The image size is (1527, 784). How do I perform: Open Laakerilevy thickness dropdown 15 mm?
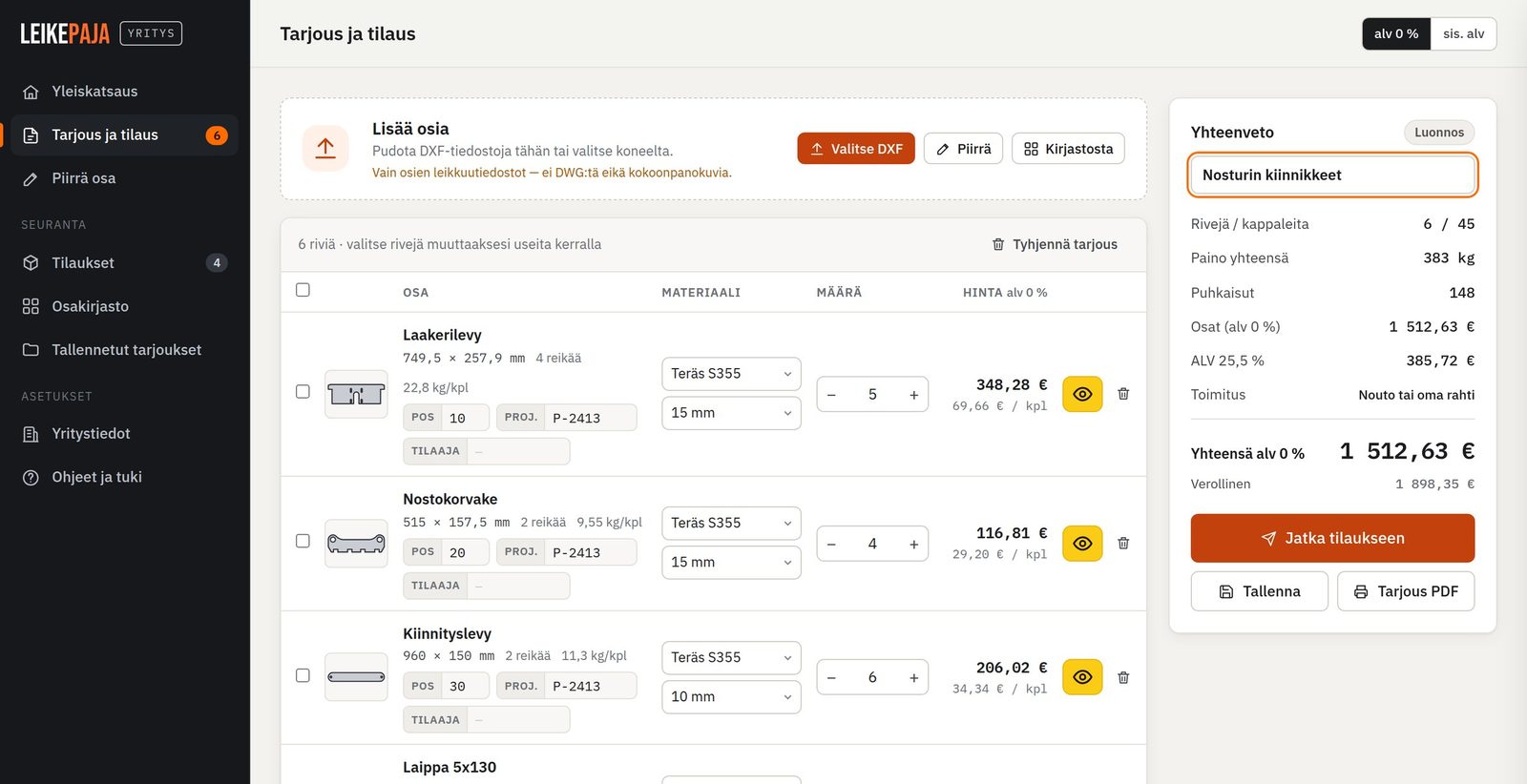731,413
